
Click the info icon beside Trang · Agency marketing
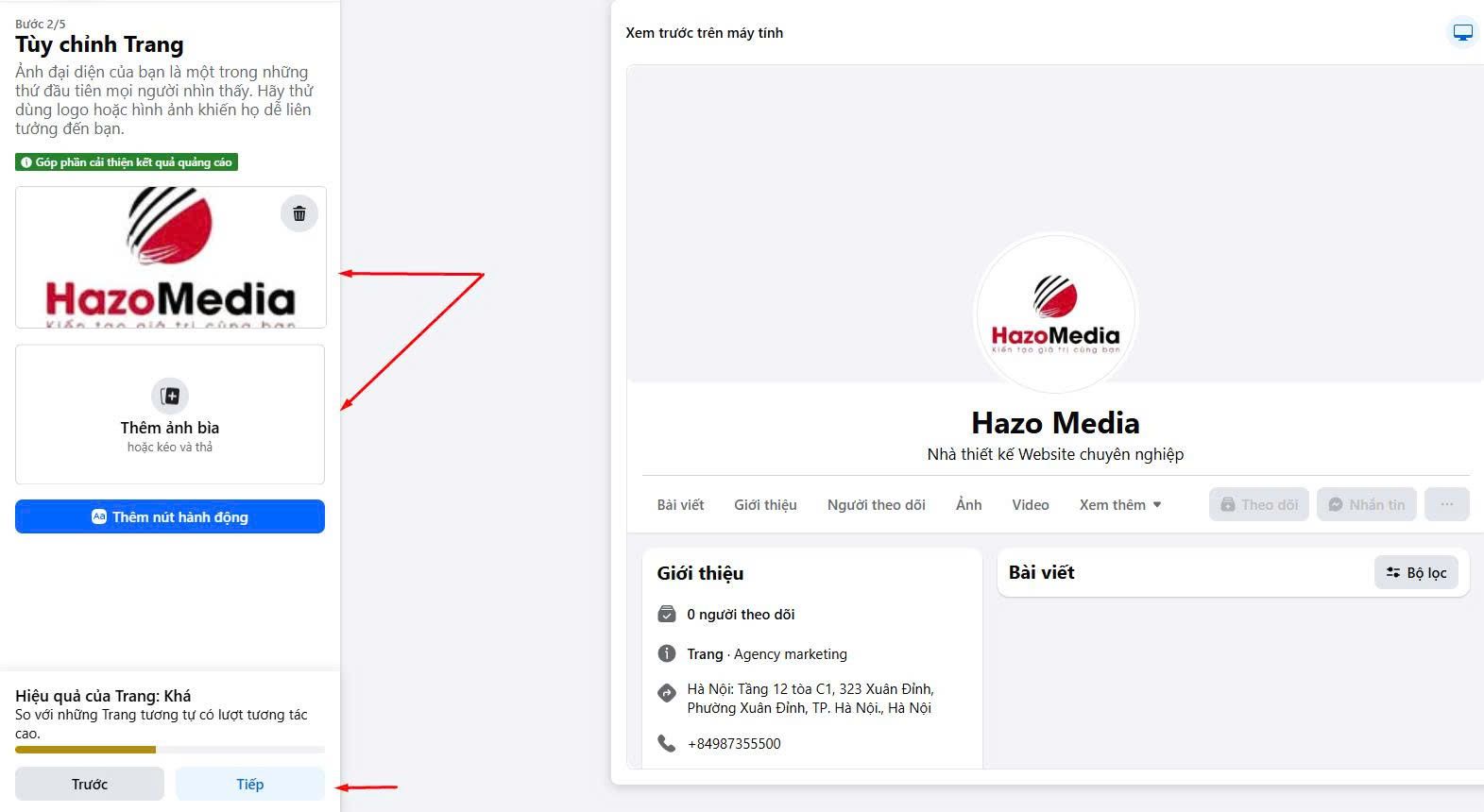[x=667, y=653]
